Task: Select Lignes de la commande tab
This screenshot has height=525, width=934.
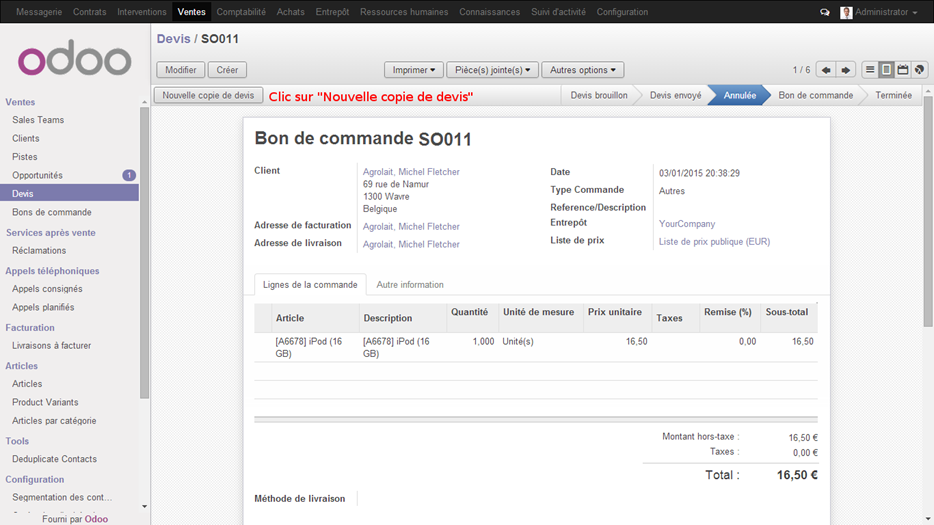Action: click(310, 285)
